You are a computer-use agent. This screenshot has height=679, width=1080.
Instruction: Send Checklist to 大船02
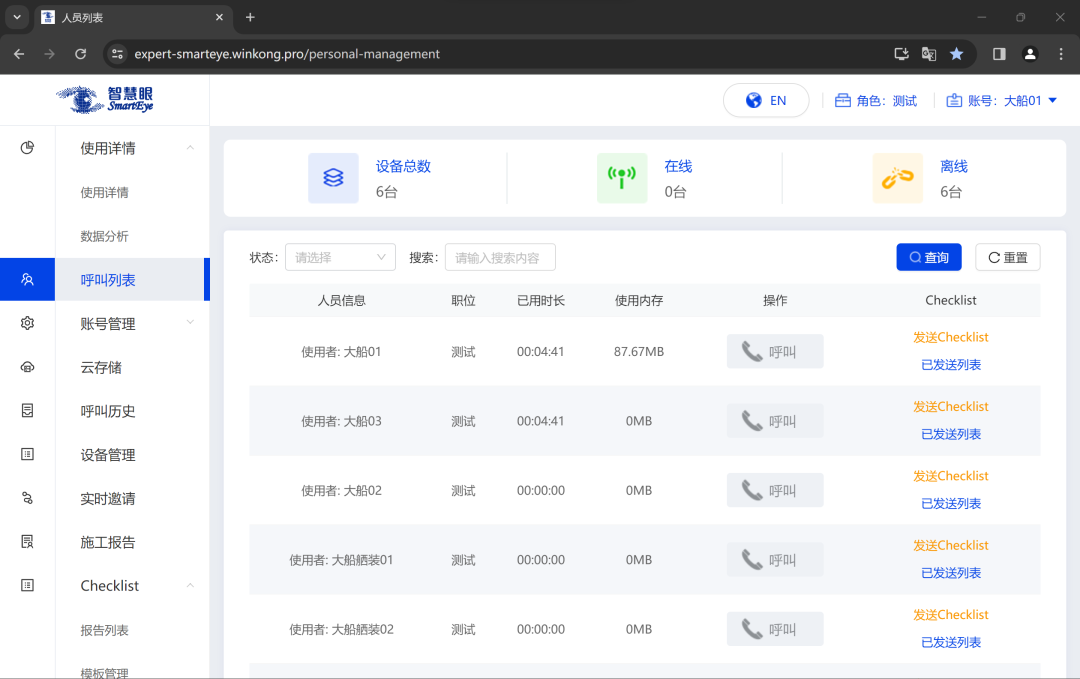click(x=951, y=476)
